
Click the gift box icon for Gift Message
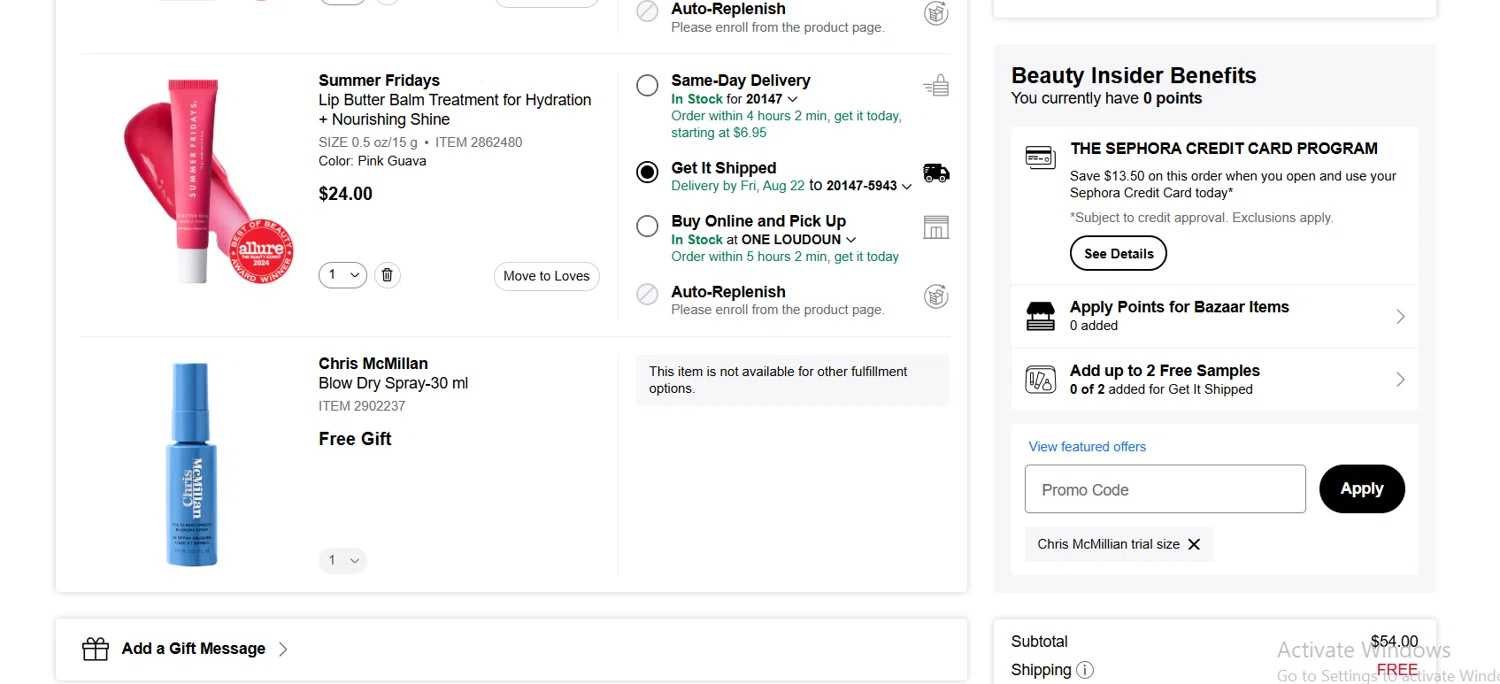click(x=95, y=649)
